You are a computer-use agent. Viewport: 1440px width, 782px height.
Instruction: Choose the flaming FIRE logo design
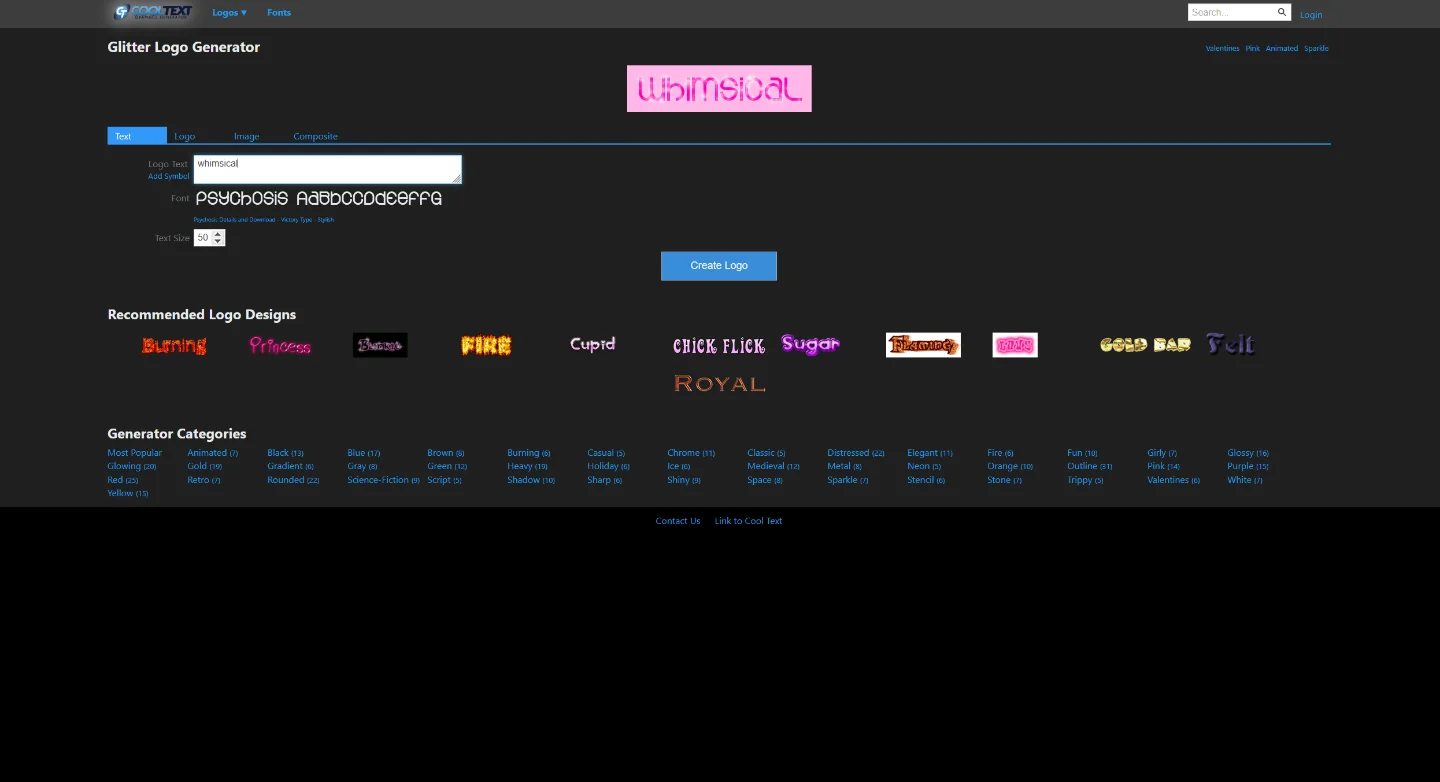pos(486,345)
